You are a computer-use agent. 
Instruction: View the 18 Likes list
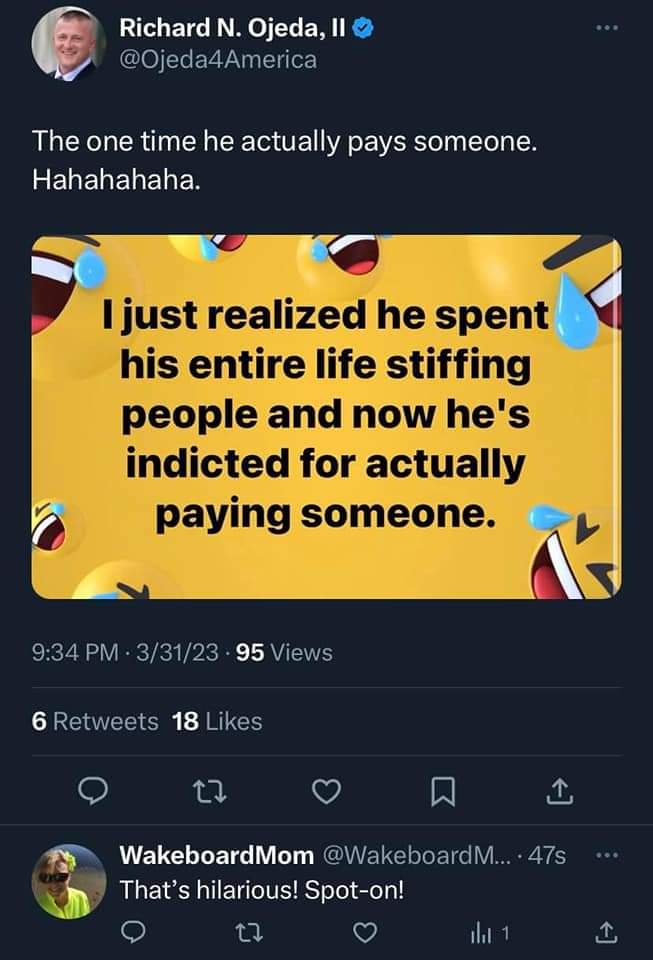tap(217, 721)
